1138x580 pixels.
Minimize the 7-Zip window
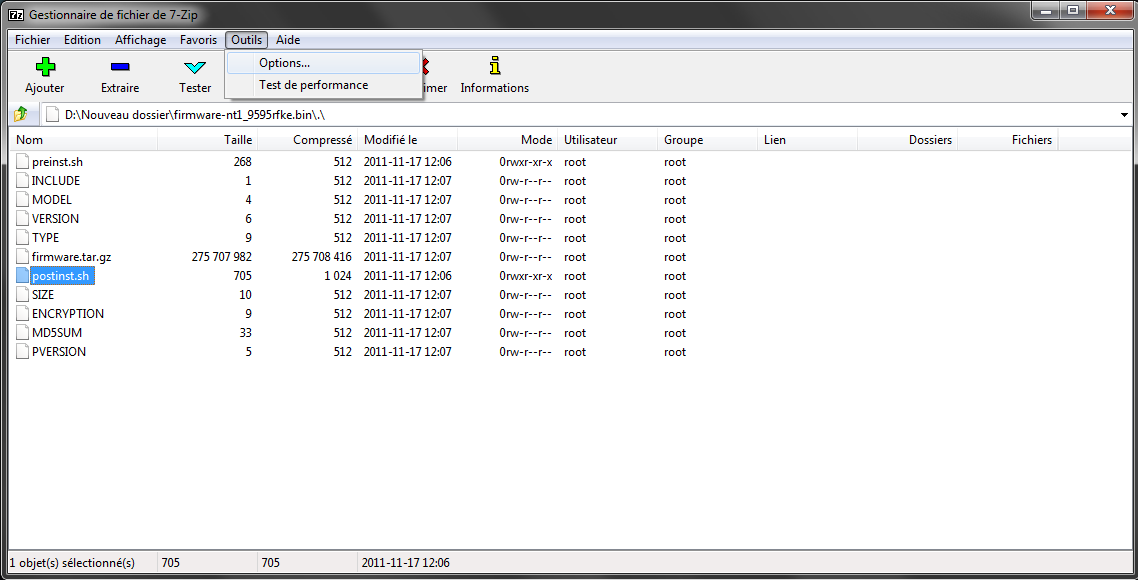pos(1045,9)
